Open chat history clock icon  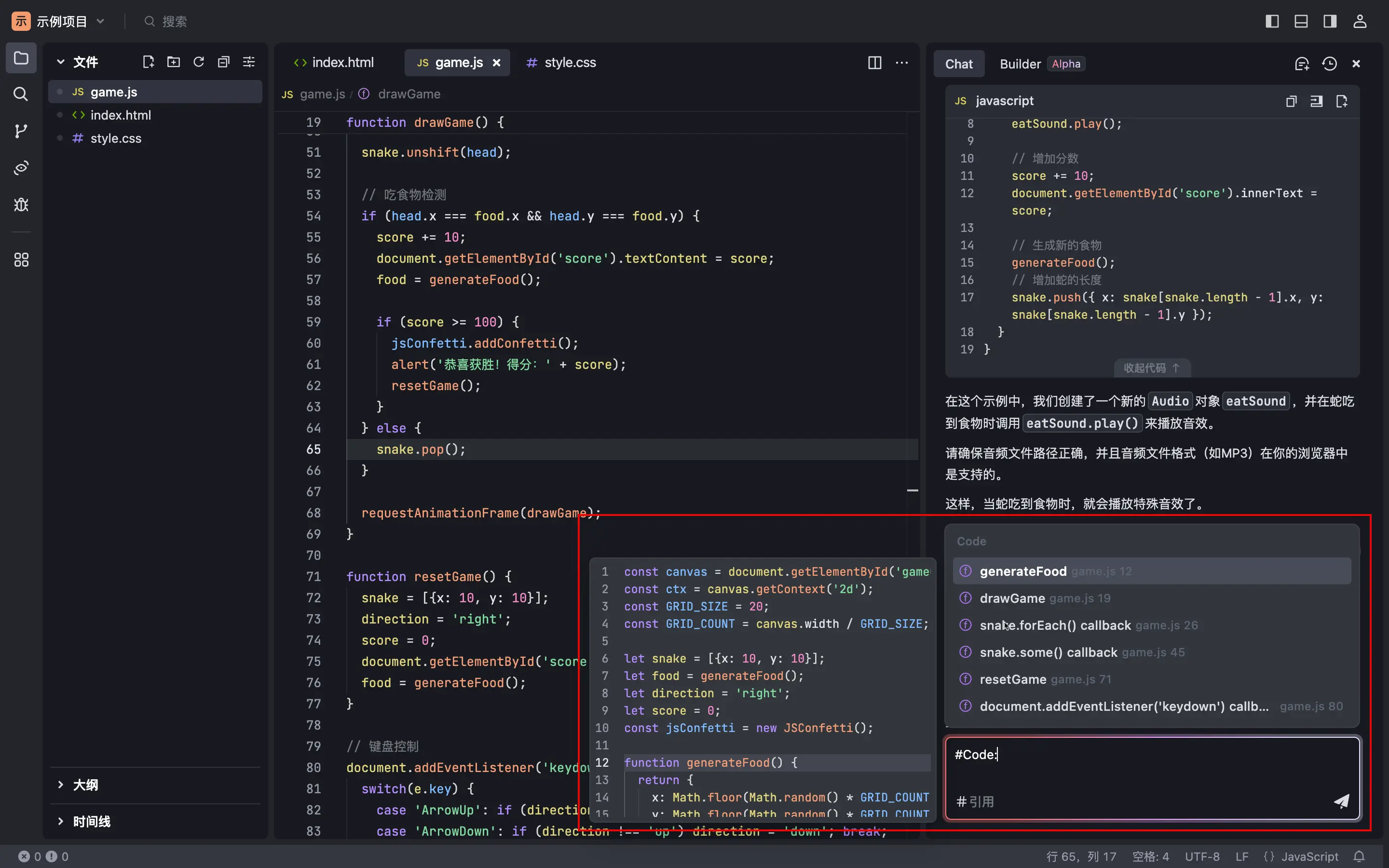(1329, 64)
